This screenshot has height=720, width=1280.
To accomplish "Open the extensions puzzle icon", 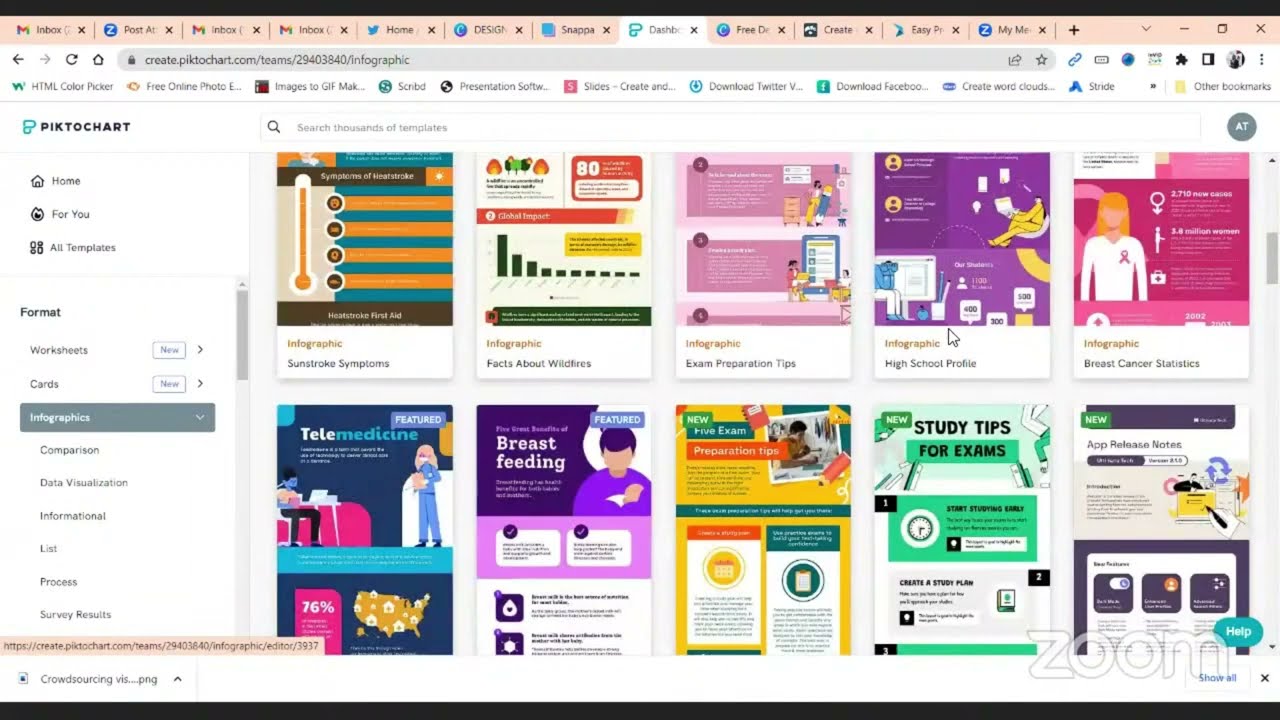I will pyautogui.click(x=1181, y=60).
